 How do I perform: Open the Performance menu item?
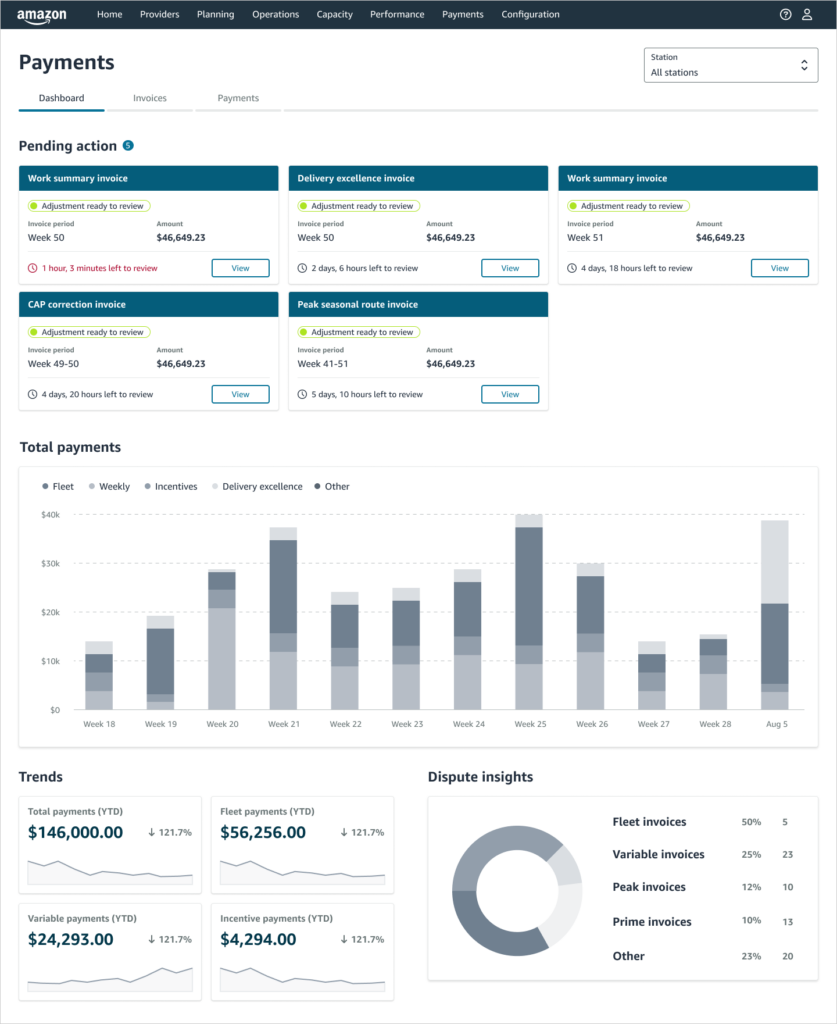click(397, 15)
